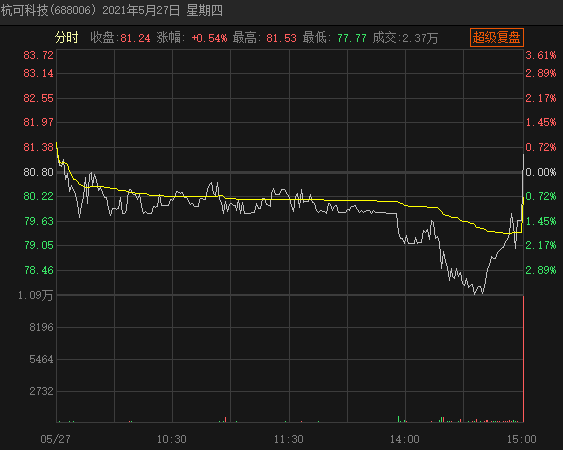The image size is (563, 450).
Task: Click the 14:00 time axis marker
Action: tap(405, 439)
